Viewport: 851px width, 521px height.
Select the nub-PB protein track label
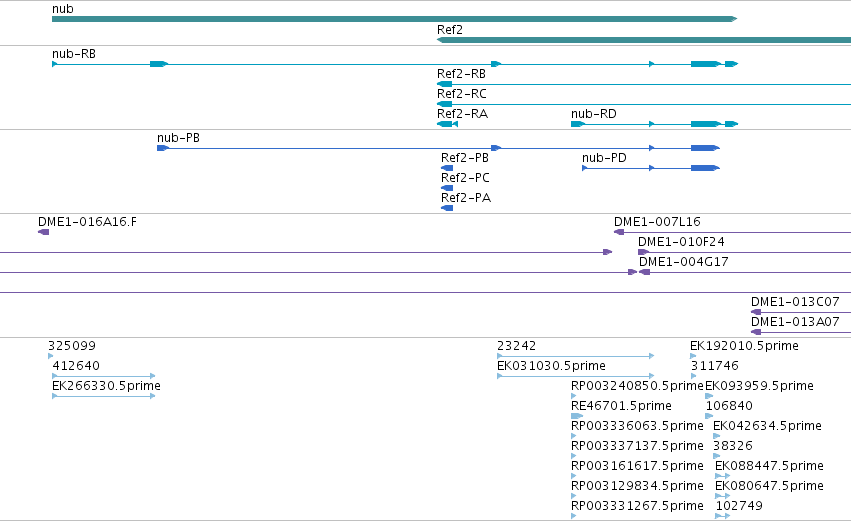point(179,138)
